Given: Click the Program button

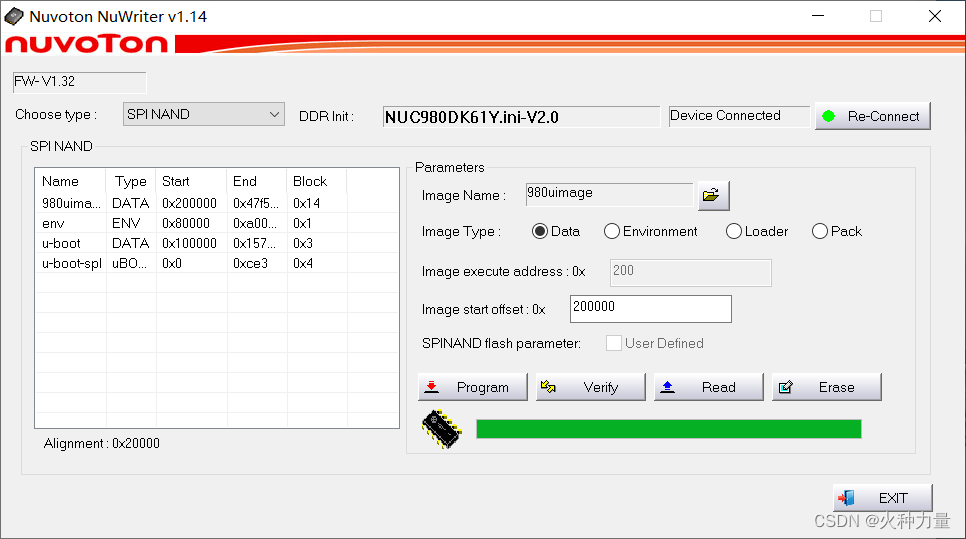Looking at the screenshot, I should pos(473,387).
